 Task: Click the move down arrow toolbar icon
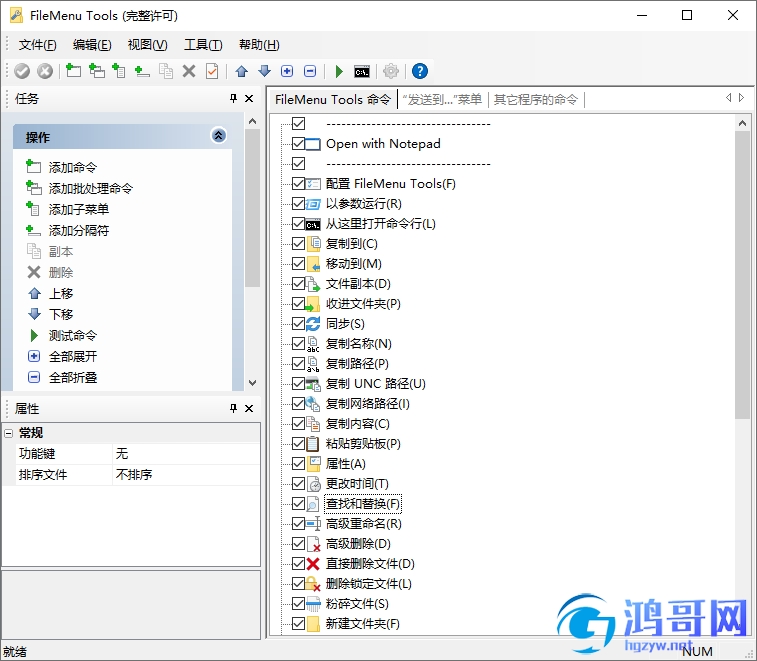(265, 71)
